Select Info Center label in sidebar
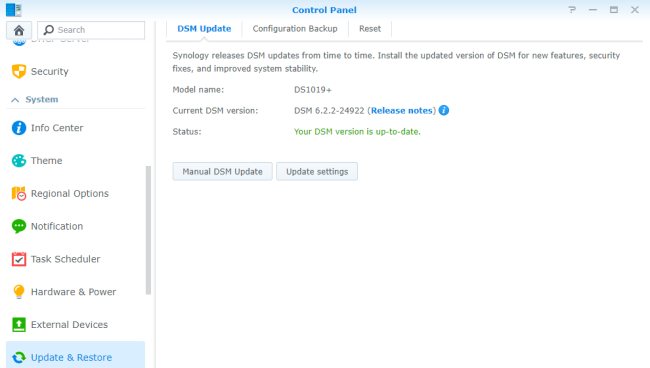This screenshot has width=650, height=368. click(57, 128)
